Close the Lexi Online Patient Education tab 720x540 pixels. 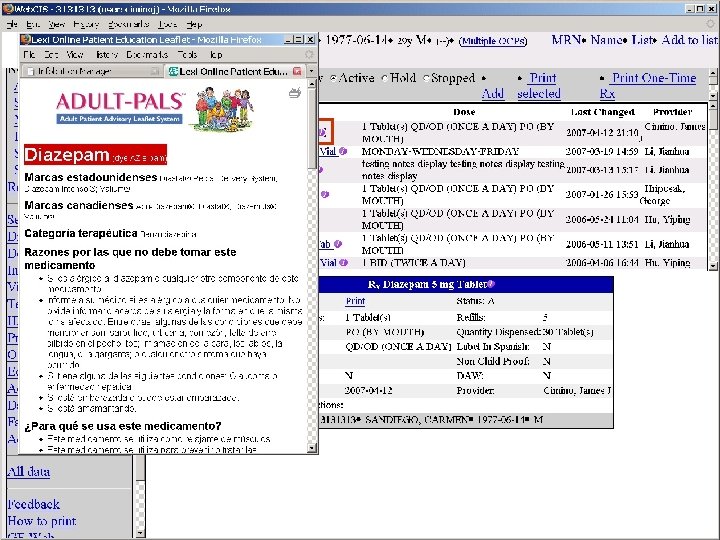[x=297, y=71]
